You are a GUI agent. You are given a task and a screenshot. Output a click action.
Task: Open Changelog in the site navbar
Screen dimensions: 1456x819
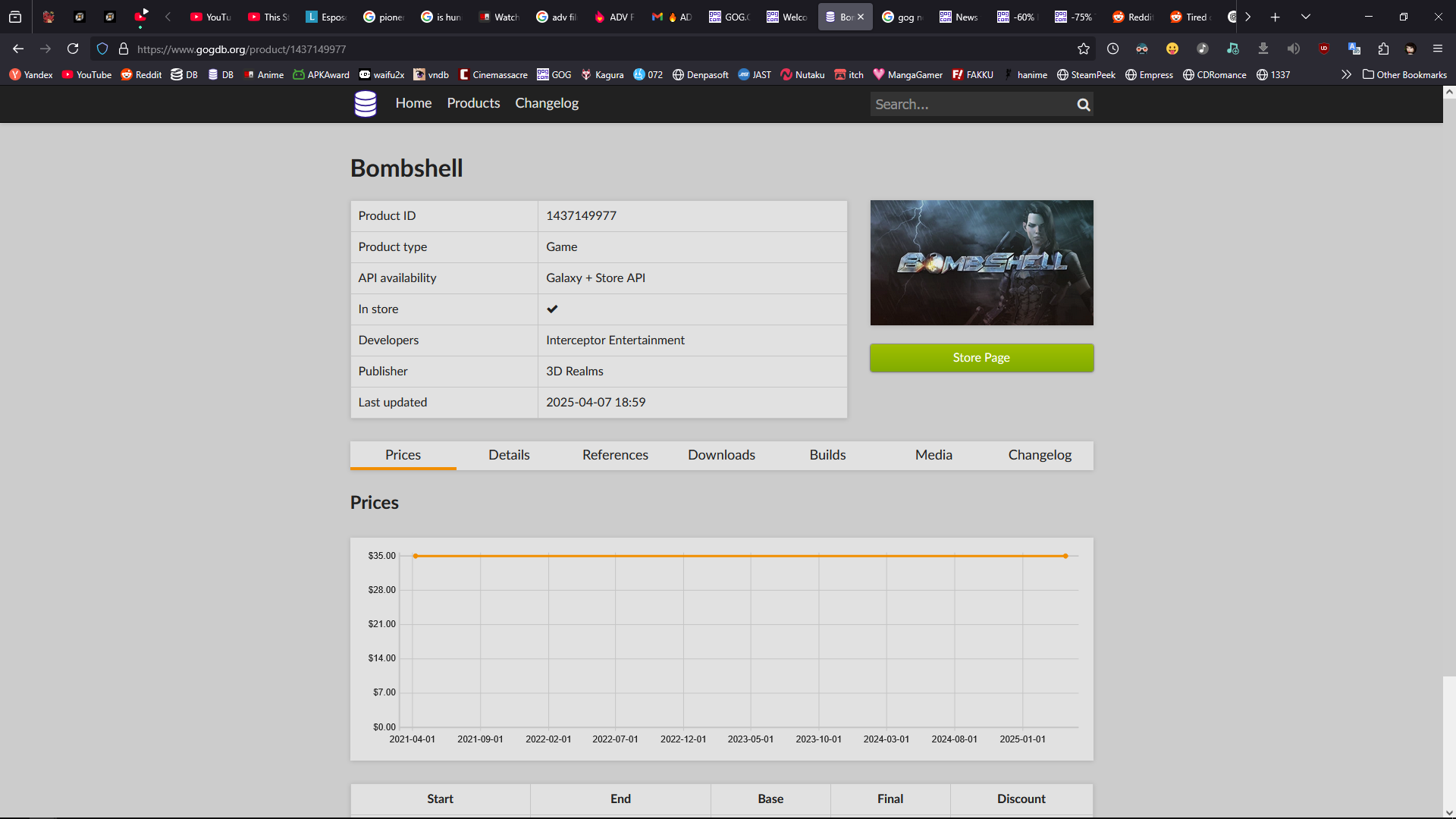point(547,103)
